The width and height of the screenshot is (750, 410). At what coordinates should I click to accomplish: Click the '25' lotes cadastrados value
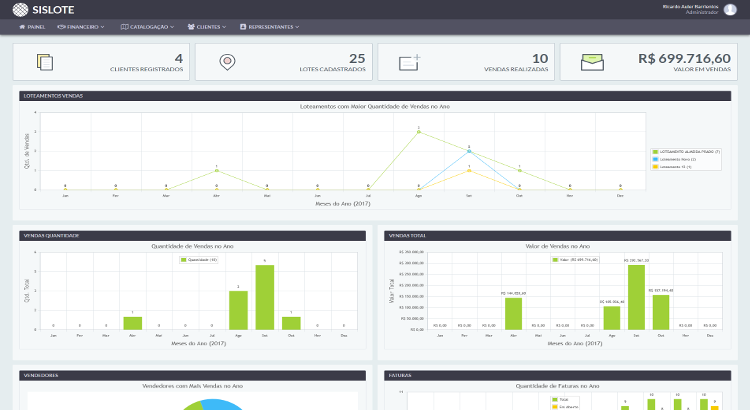pos(357,58)
